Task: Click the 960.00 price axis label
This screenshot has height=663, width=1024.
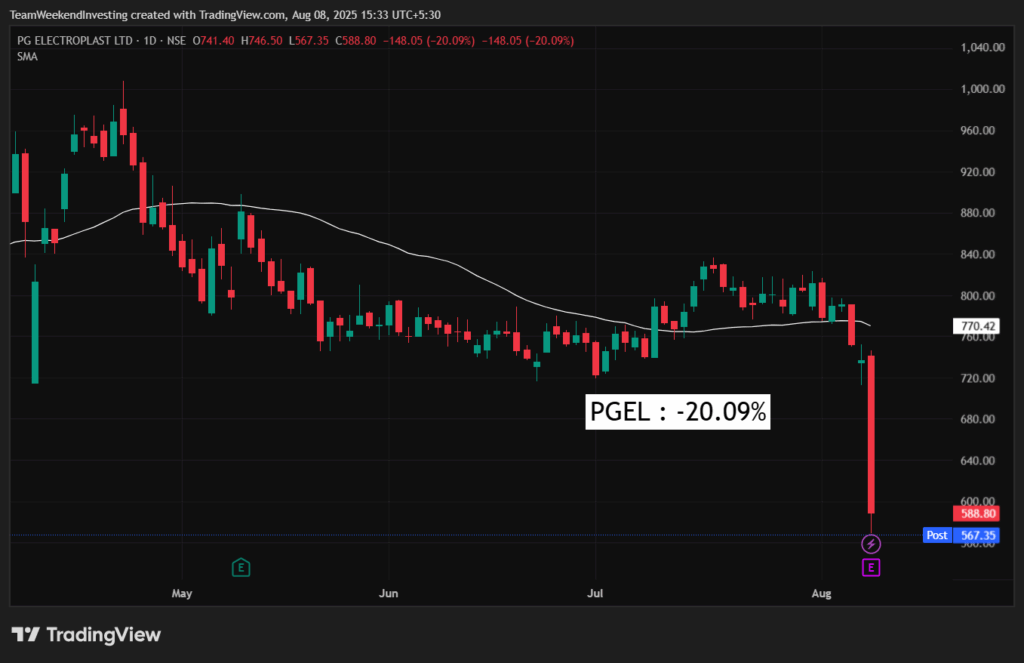Action: pos(978,131)
